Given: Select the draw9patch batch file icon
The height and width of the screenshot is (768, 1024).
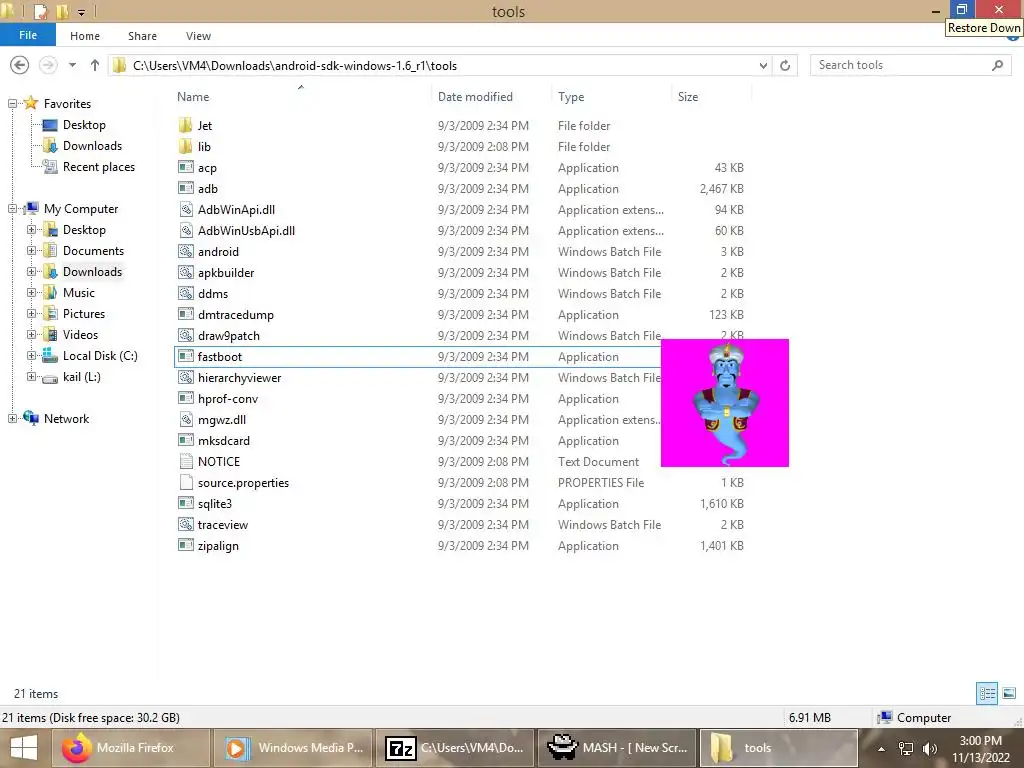Looking at the screenshot, I should click(x=185, y=336).
